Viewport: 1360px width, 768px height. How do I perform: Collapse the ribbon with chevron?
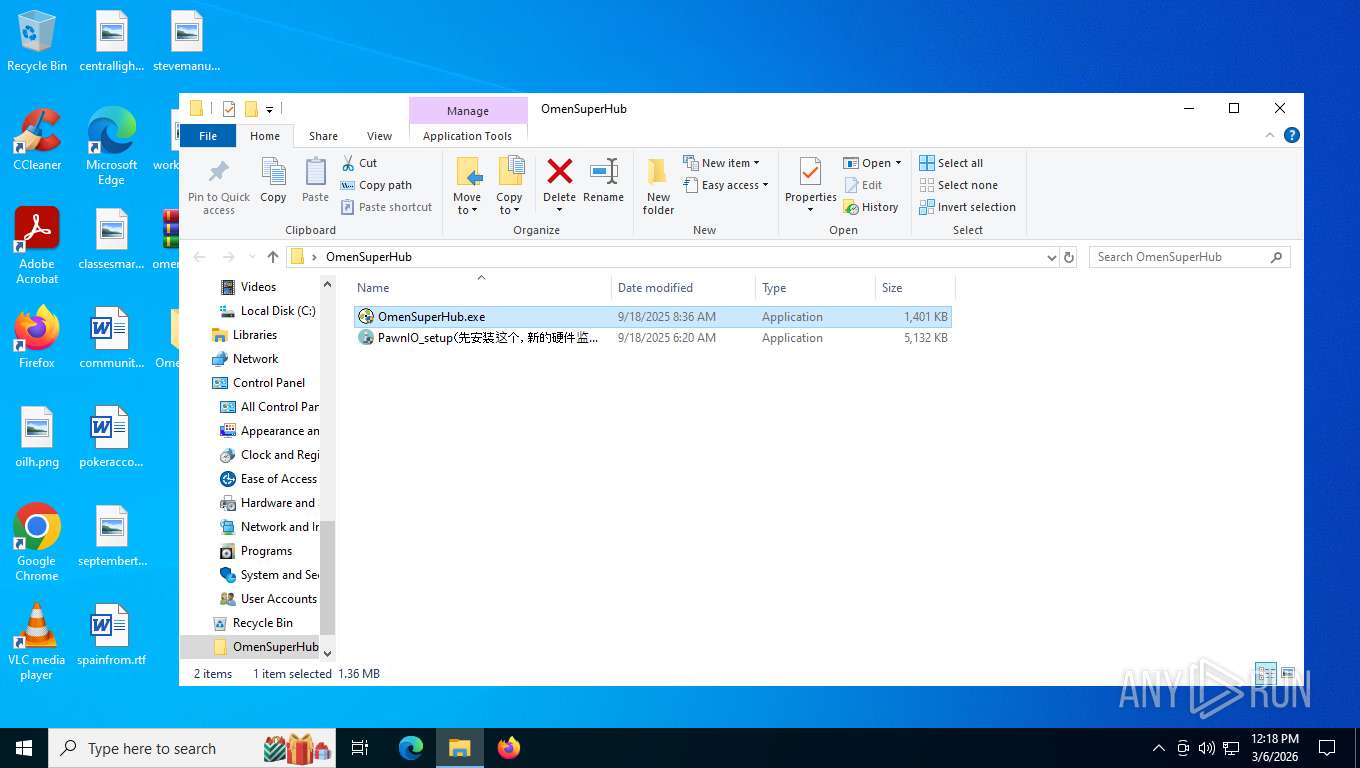click(x=1271, y=135)
